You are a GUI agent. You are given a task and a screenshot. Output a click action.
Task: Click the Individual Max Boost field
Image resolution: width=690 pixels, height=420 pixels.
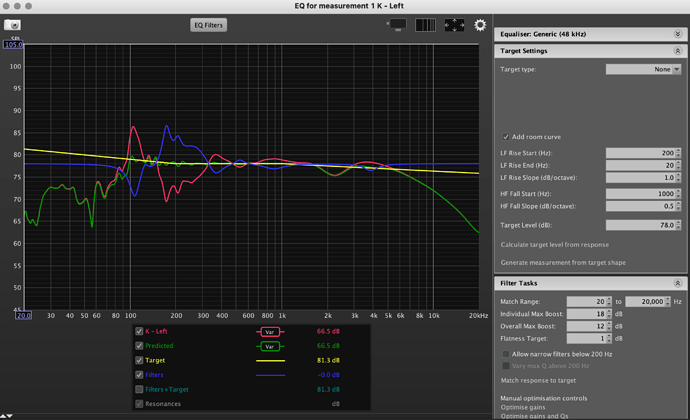coord(586,314)
